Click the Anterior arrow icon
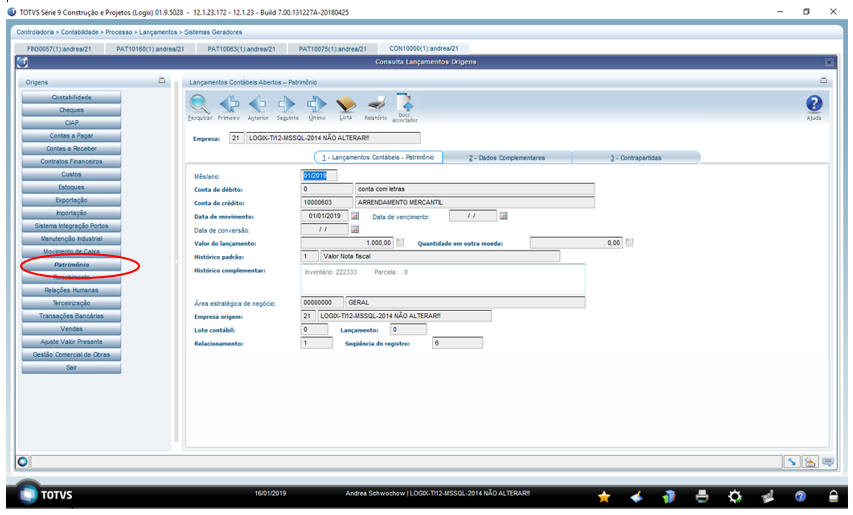This screenshot has width=853, height=515. [258, 103]
